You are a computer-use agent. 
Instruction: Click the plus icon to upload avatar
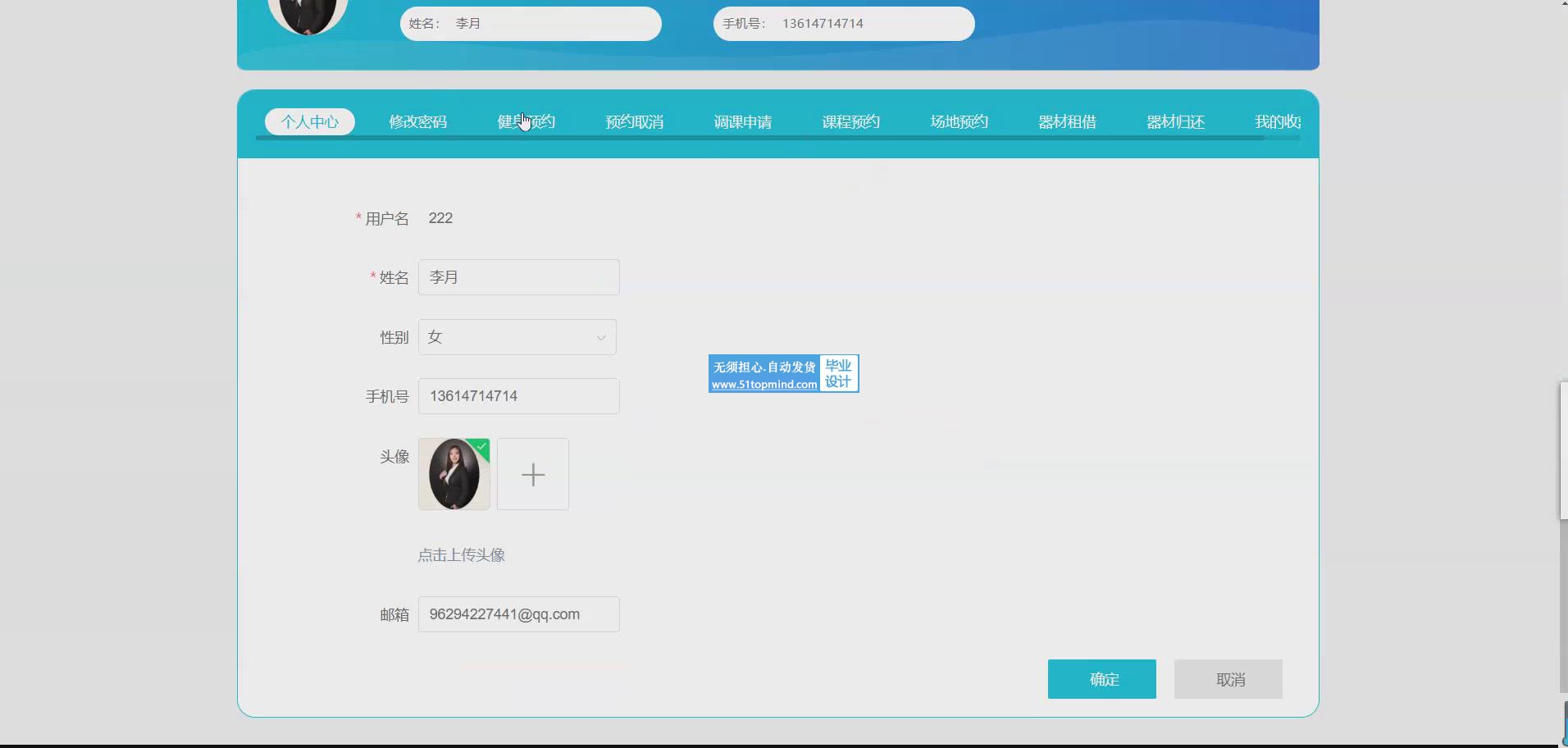(x=532, y=474)
